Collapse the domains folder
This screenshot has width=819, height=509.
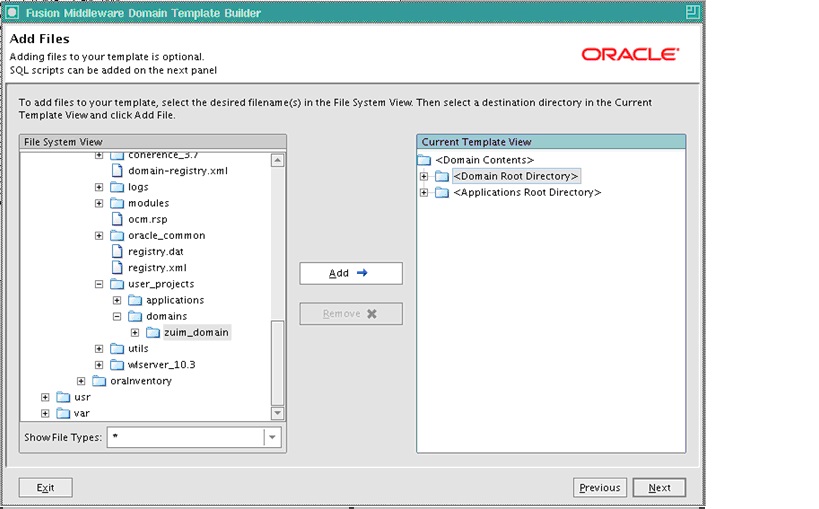[x=117, y=317]
